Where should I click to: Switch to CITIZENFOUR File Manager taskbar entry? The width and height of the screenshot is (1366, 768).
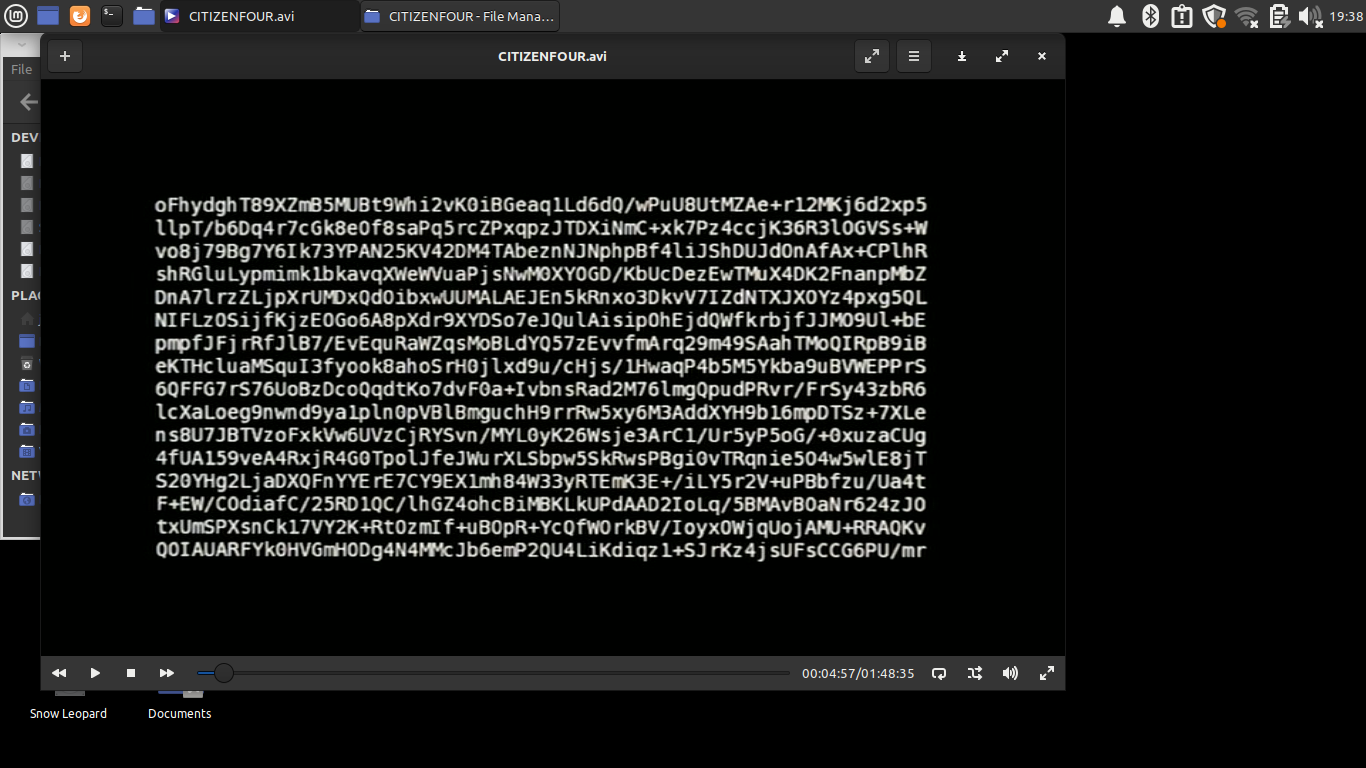pyautogui.click(x=460, y=16)
